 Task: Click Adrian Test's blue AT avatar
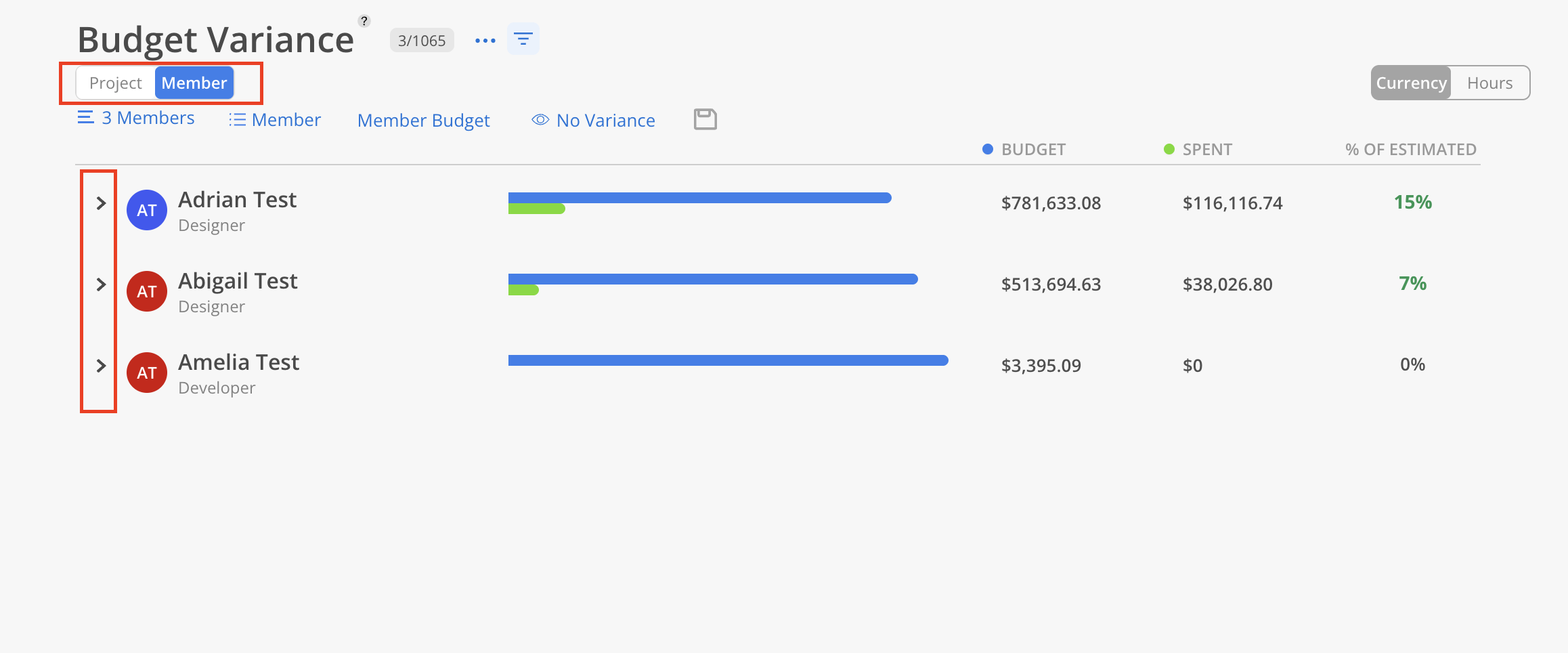click(x=147, y=210)
